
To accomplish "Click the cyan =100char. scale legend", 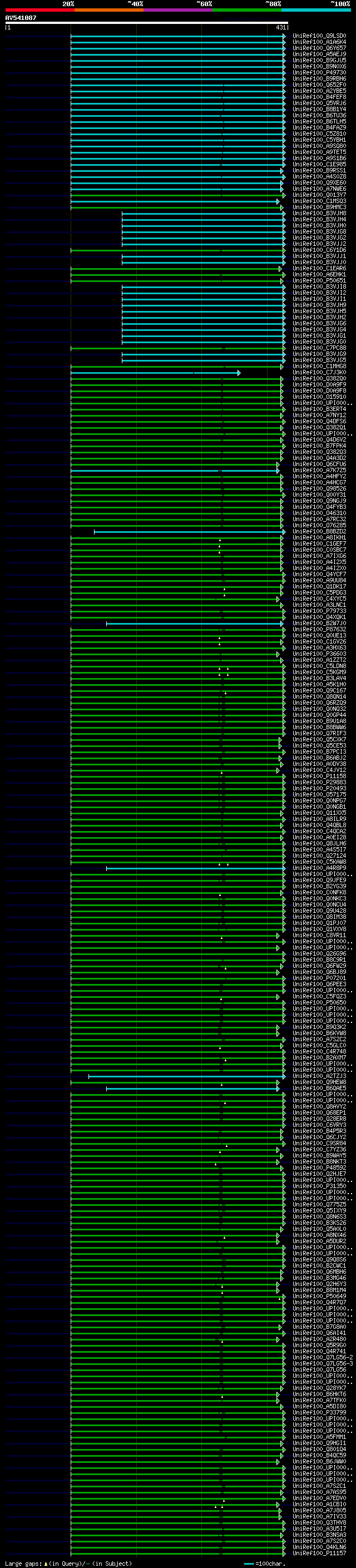I will [265, 1564].
